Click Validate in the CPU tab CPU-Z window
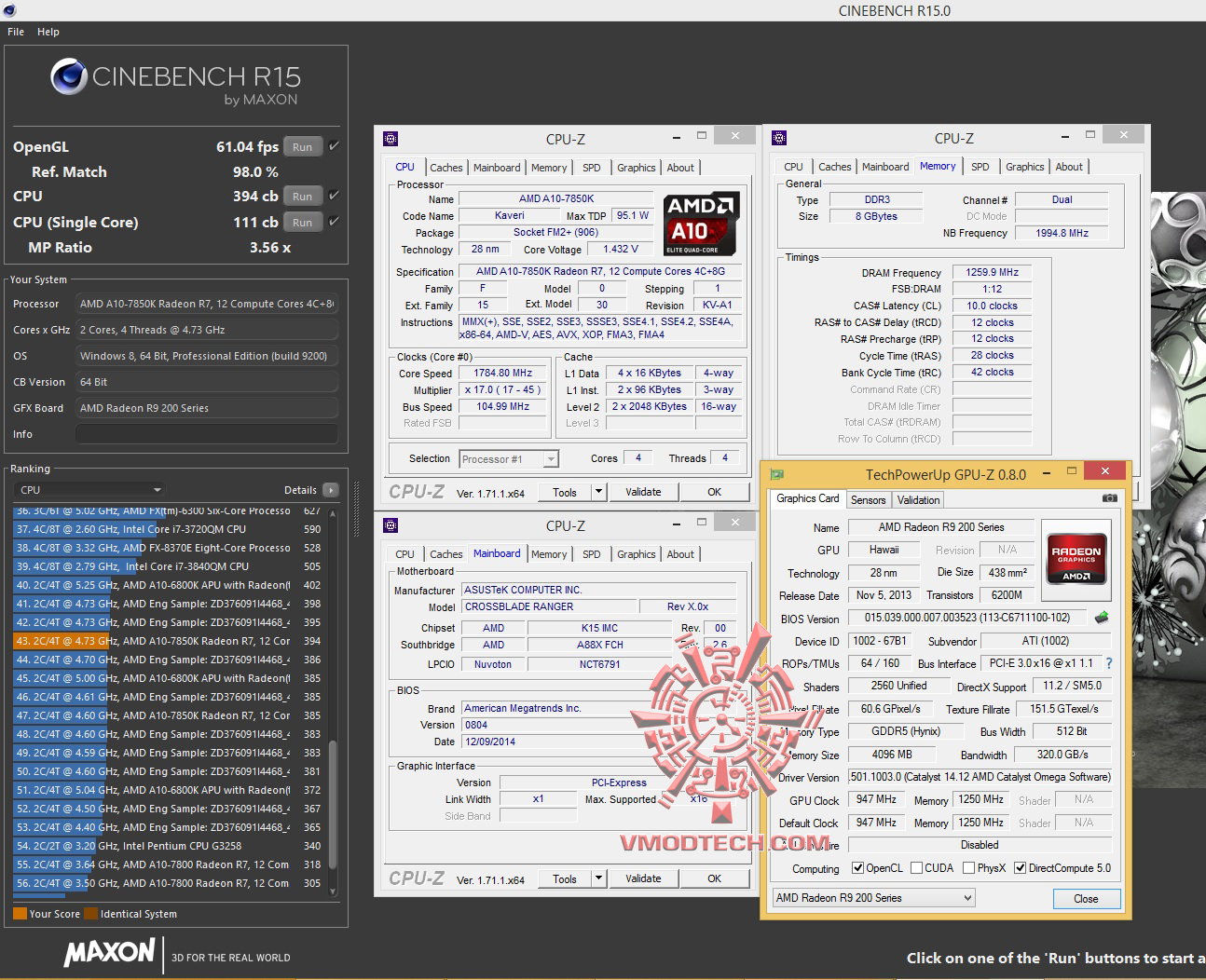This screenshot has height=980, width=1206. coord(643,492)
